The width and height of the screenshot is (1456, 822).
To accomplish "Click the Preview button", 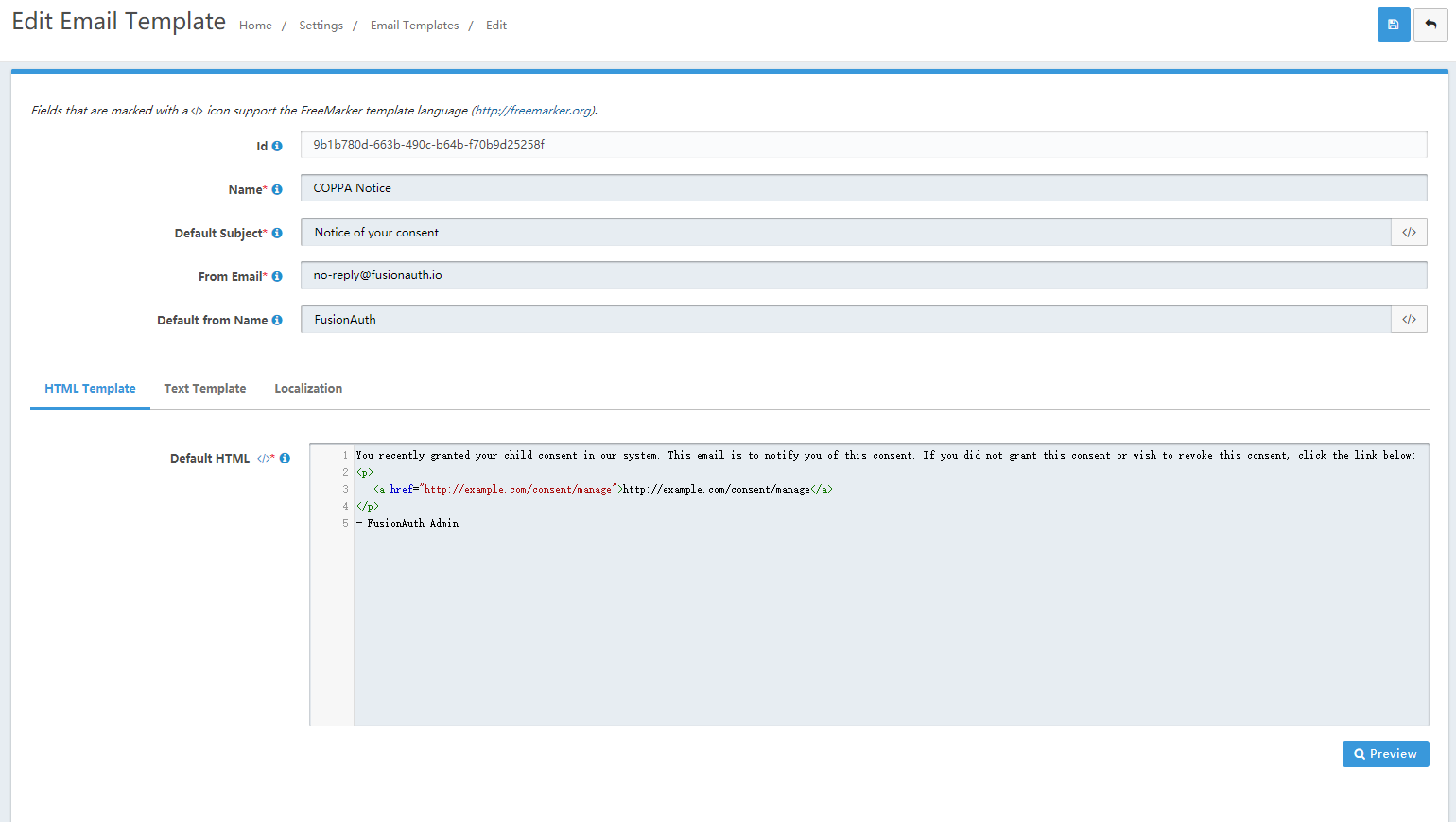I will point(1385,753).
